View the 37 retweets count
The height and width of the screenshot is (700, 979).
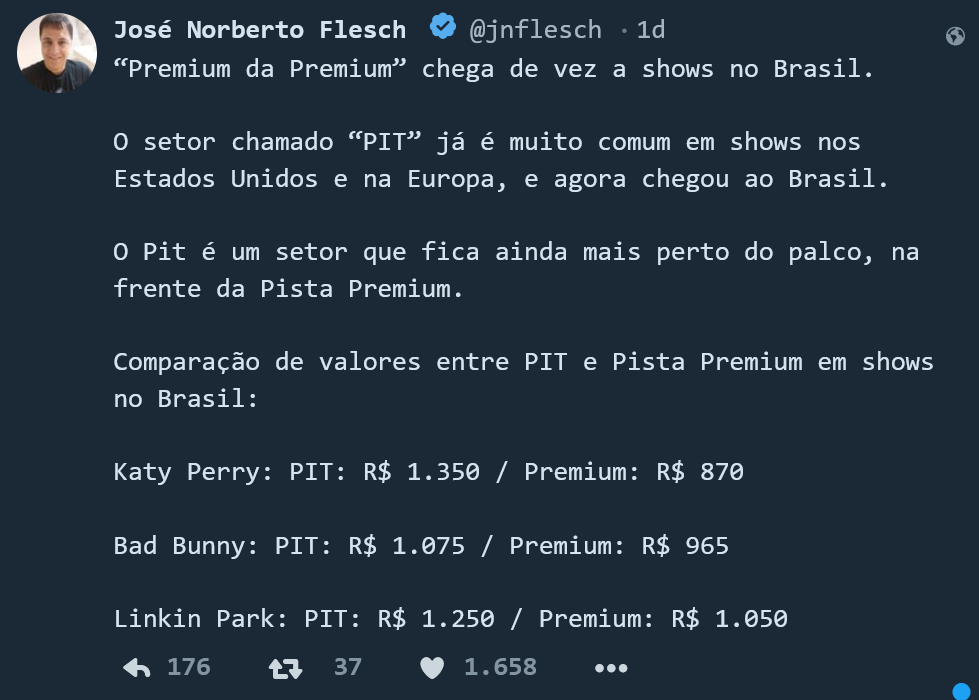(x=348, y=667)
